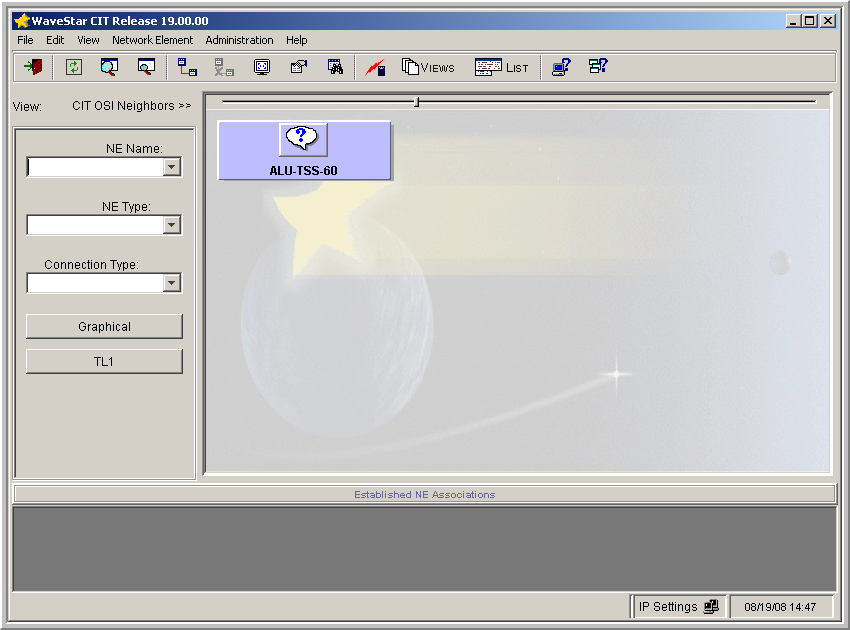Click the ALU-TSS-60 label text

pyautogui.click(x=303, y=171)
